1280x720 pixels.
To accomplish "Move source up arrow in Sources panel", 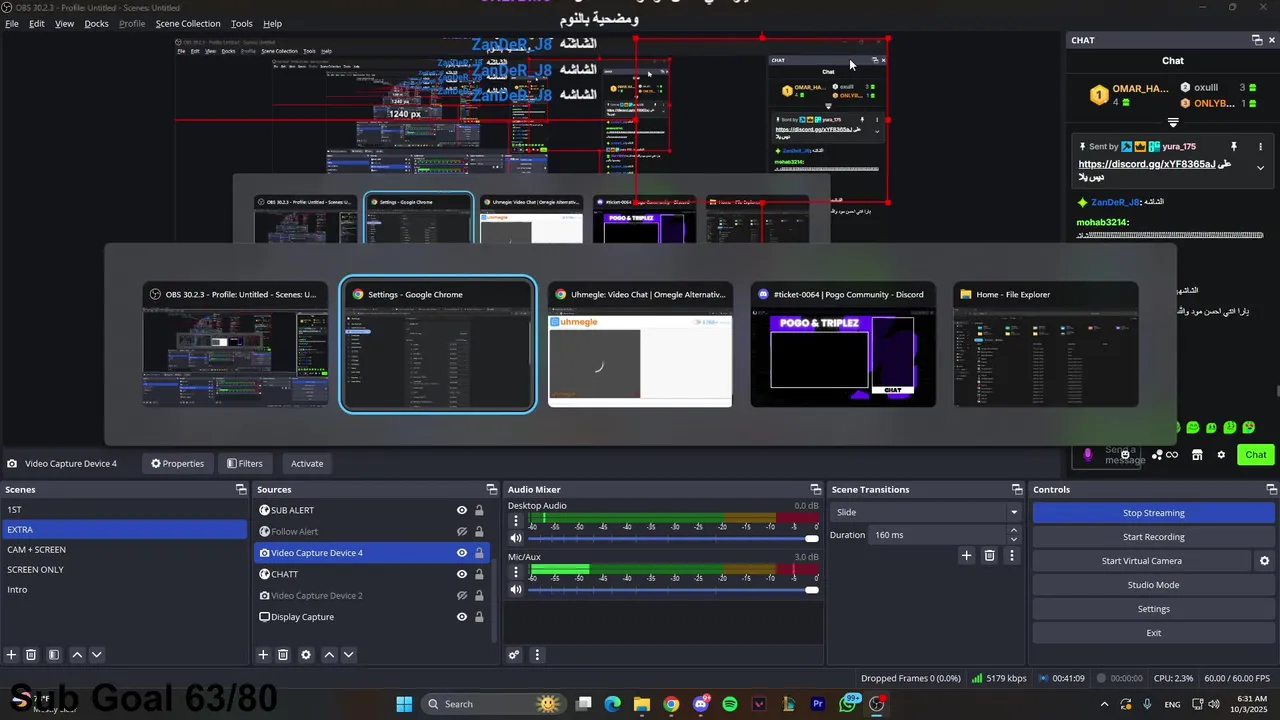I will pyautogui.click(x=329, y=655).
